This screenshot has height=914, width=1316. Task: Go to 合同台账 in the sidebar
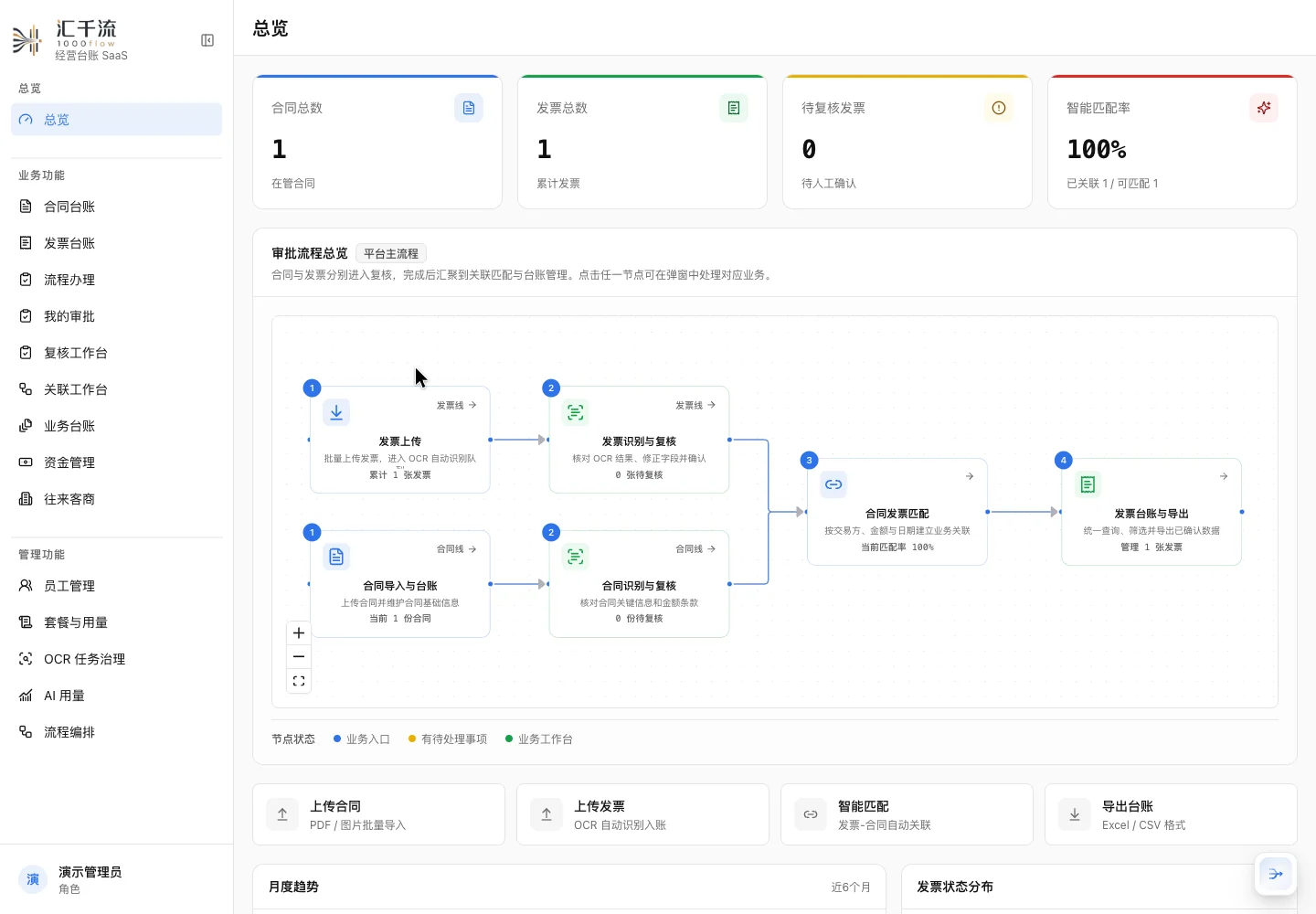pos(116,207)
